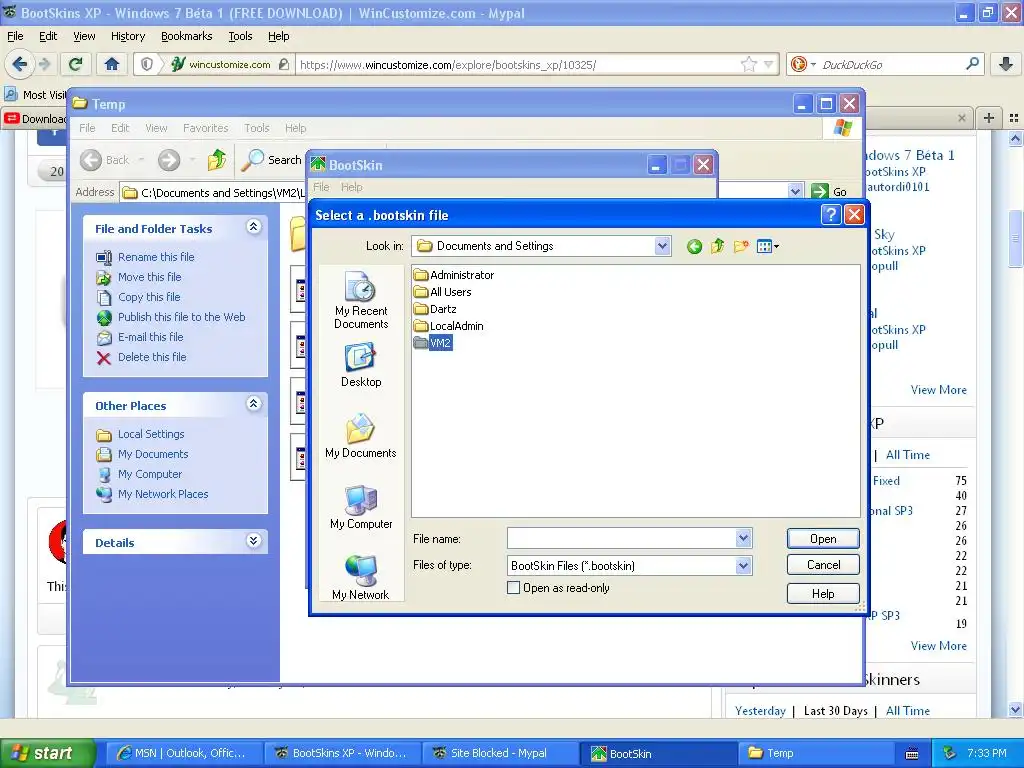Image resolution: width=1024 pixels, height=768 pixels.
Task: Switch to Site Blocked - Mypal taskbar item
Action: click(499, 754)
